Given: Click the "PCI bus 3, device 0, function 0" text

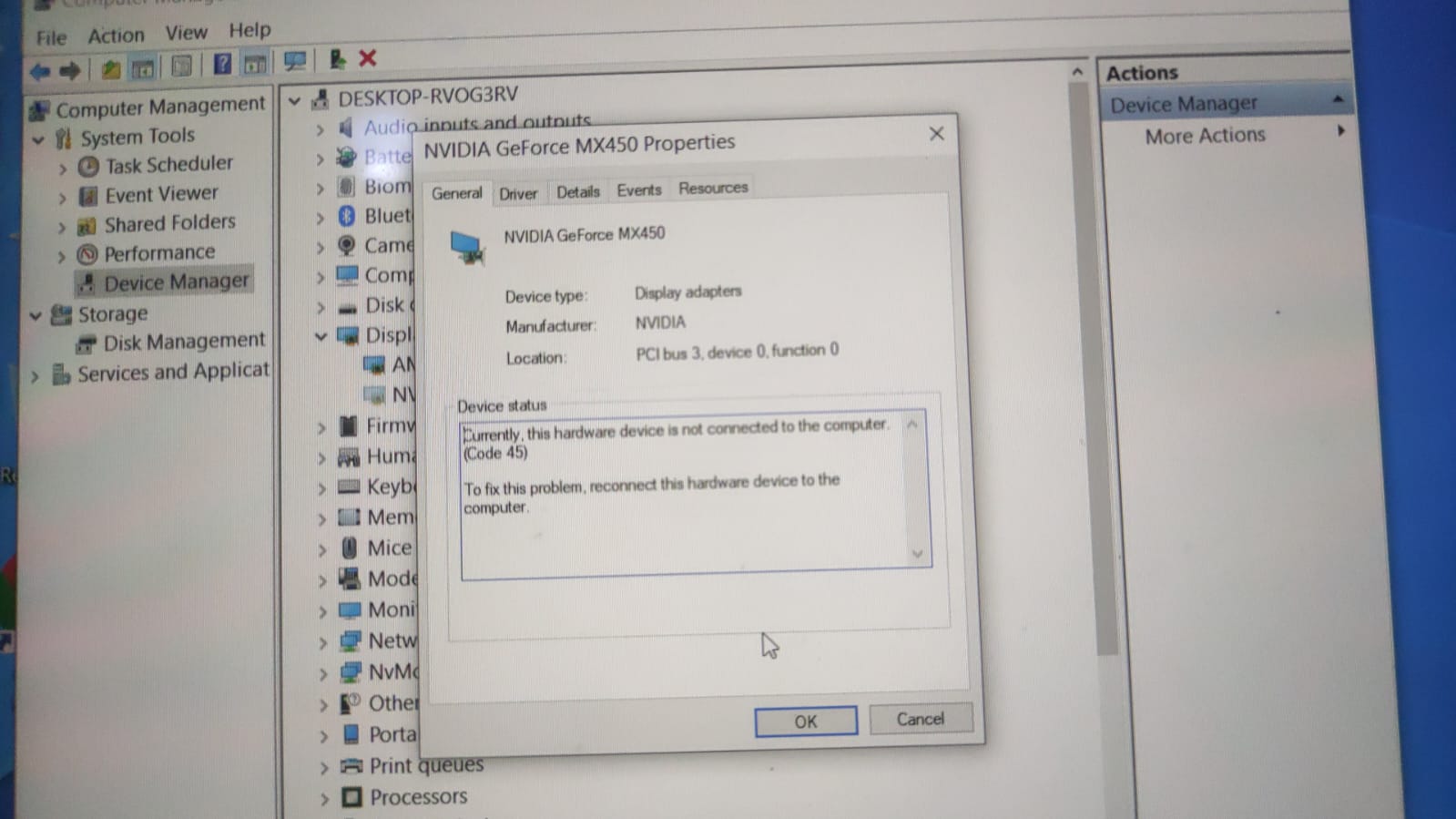Looking at the screenshot, I should (x=738, y=352).
